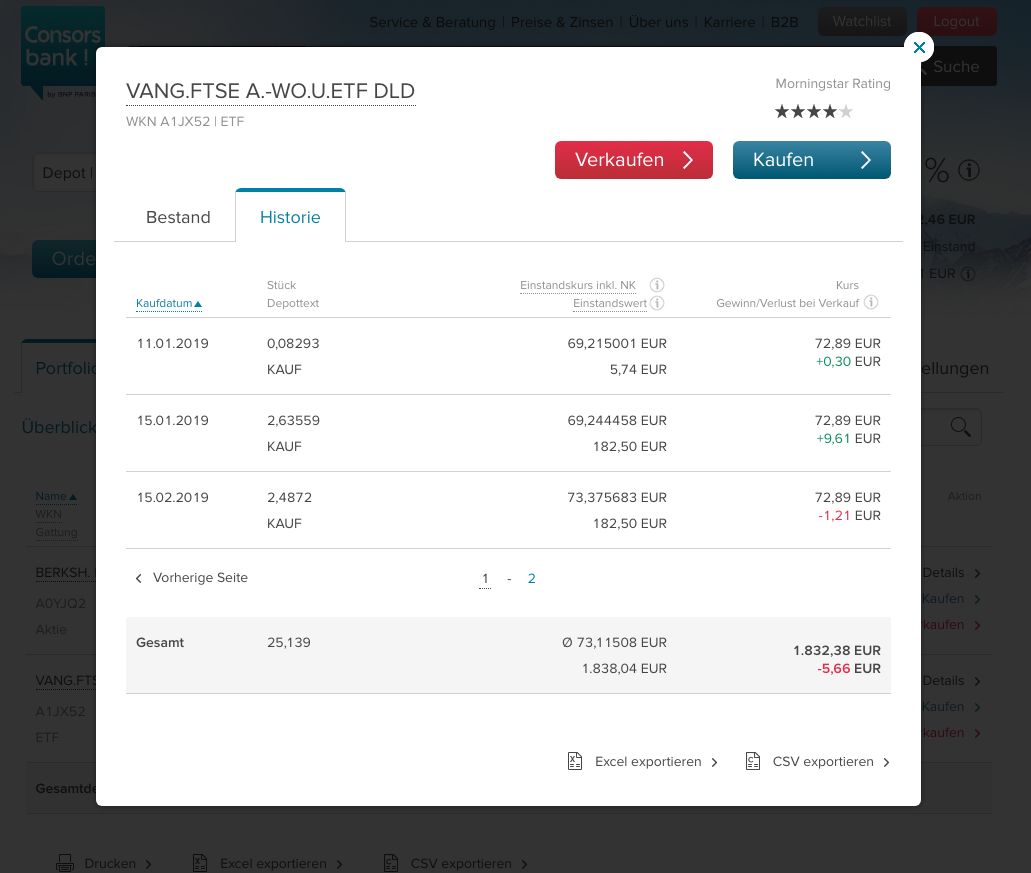The width and height of the screenshot is (1031, 873).
Task: Go to page 2 of history
Action: coord(531,578)
